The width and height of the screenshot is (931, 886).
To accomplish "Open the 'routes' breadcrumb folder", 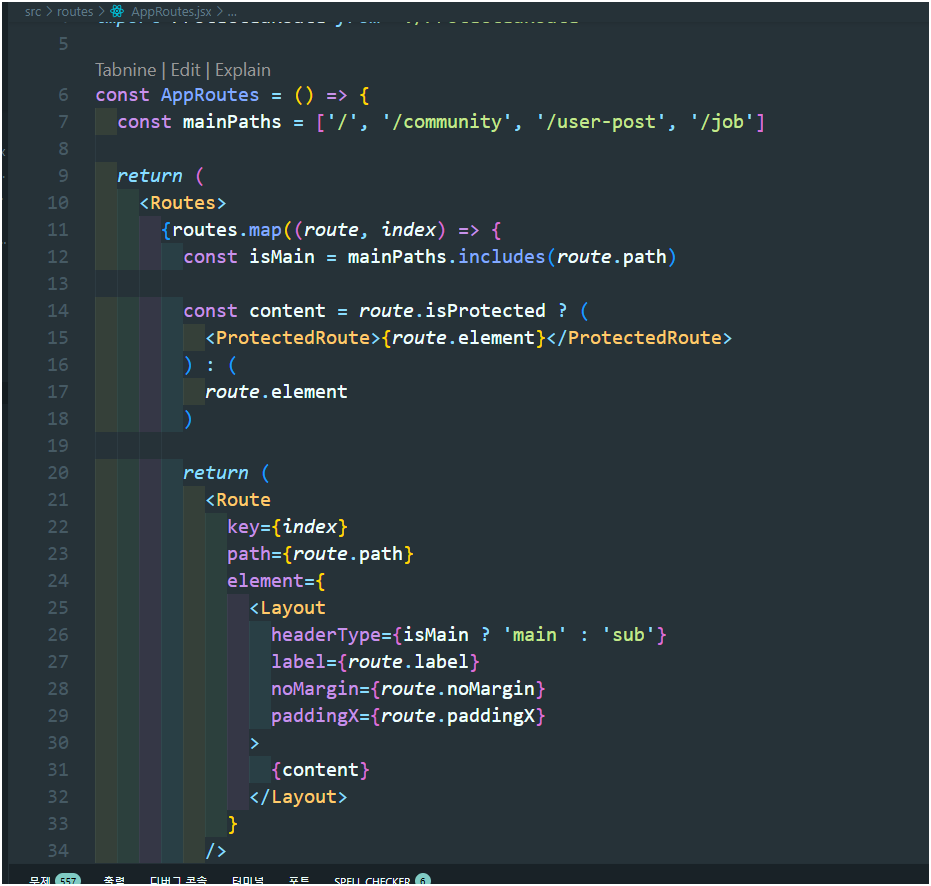I will (75, 12).
